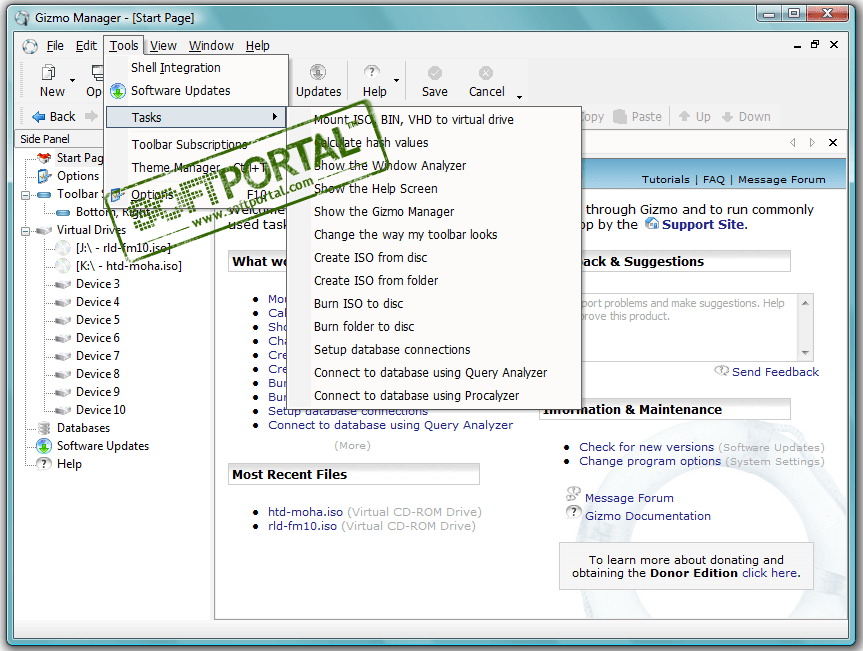Open the toolbar overflow arrow after Cancel

tap(519, 97)
